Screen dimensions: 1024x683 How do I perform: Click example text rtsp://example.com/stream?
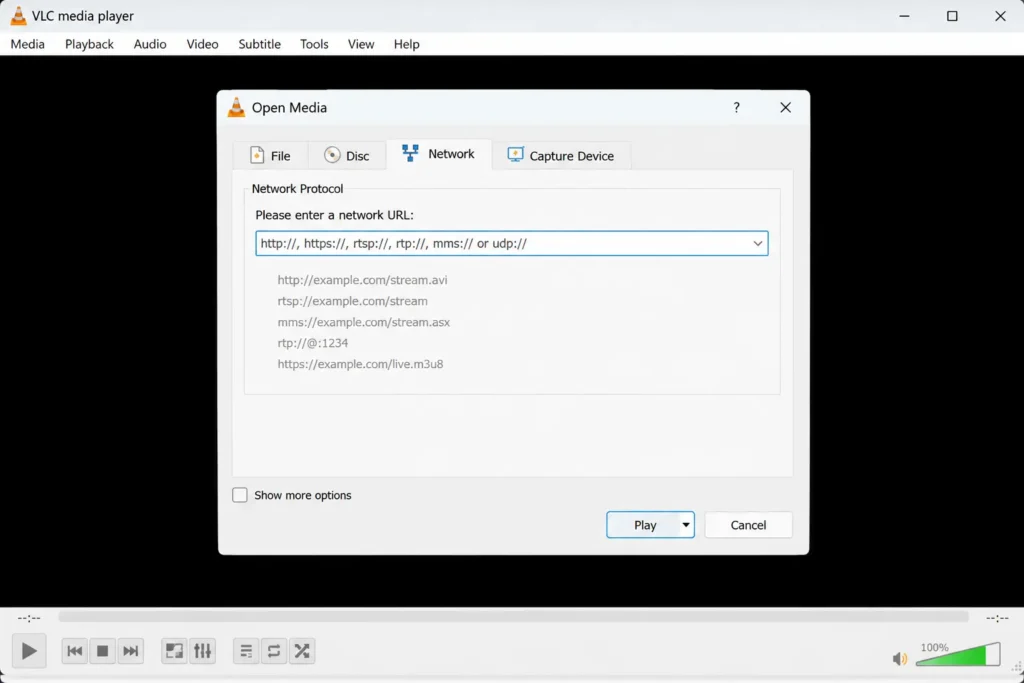click(x=353, y=301)
